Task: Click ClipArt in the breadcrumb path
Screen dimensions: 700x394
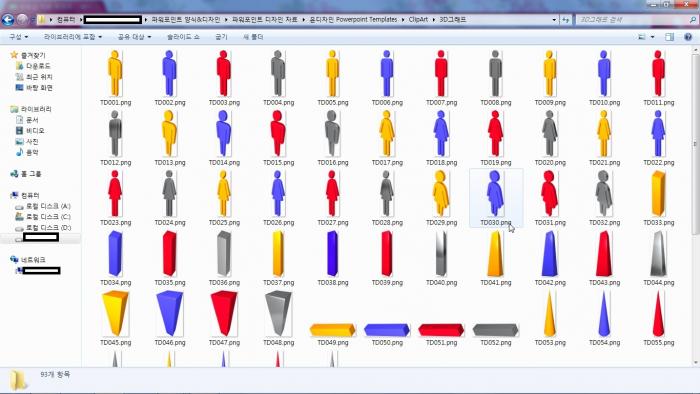Action: coord(418,20)
